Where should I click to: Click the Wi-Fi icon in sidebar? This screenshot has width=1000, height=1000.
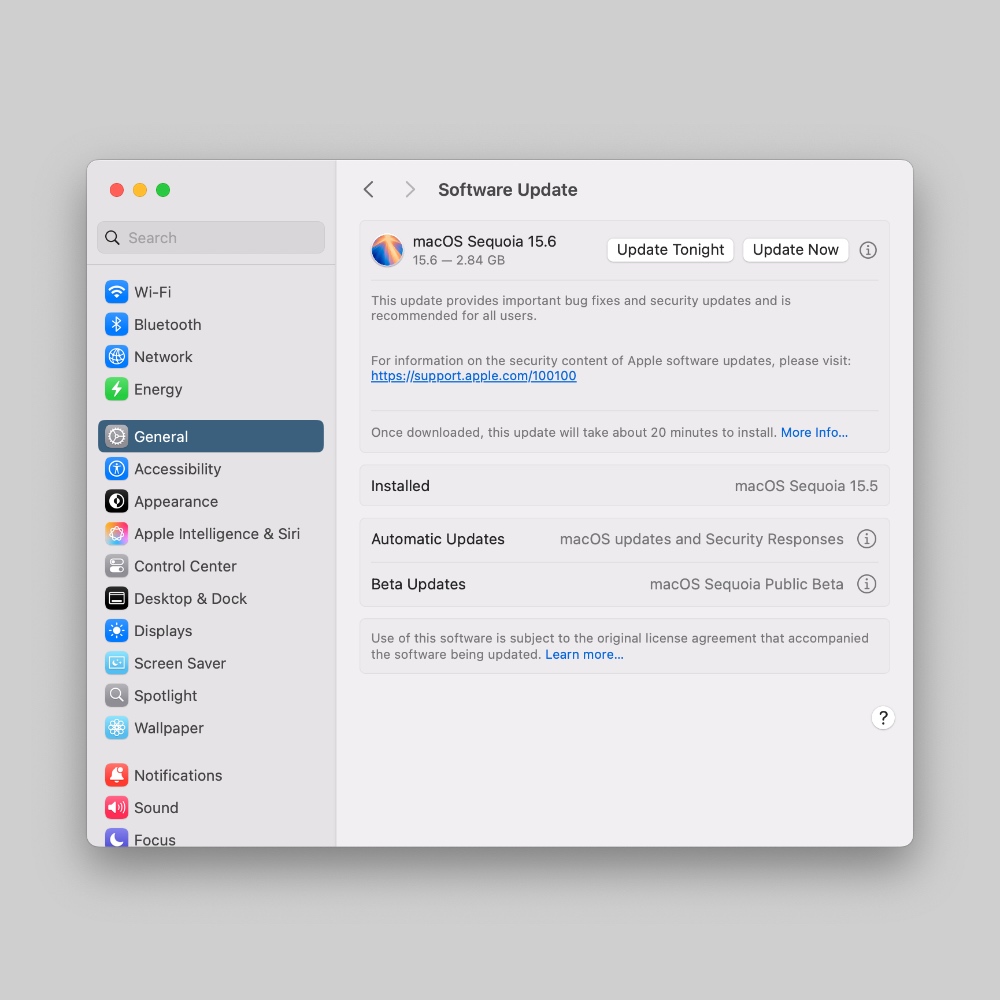pos(117,292)
